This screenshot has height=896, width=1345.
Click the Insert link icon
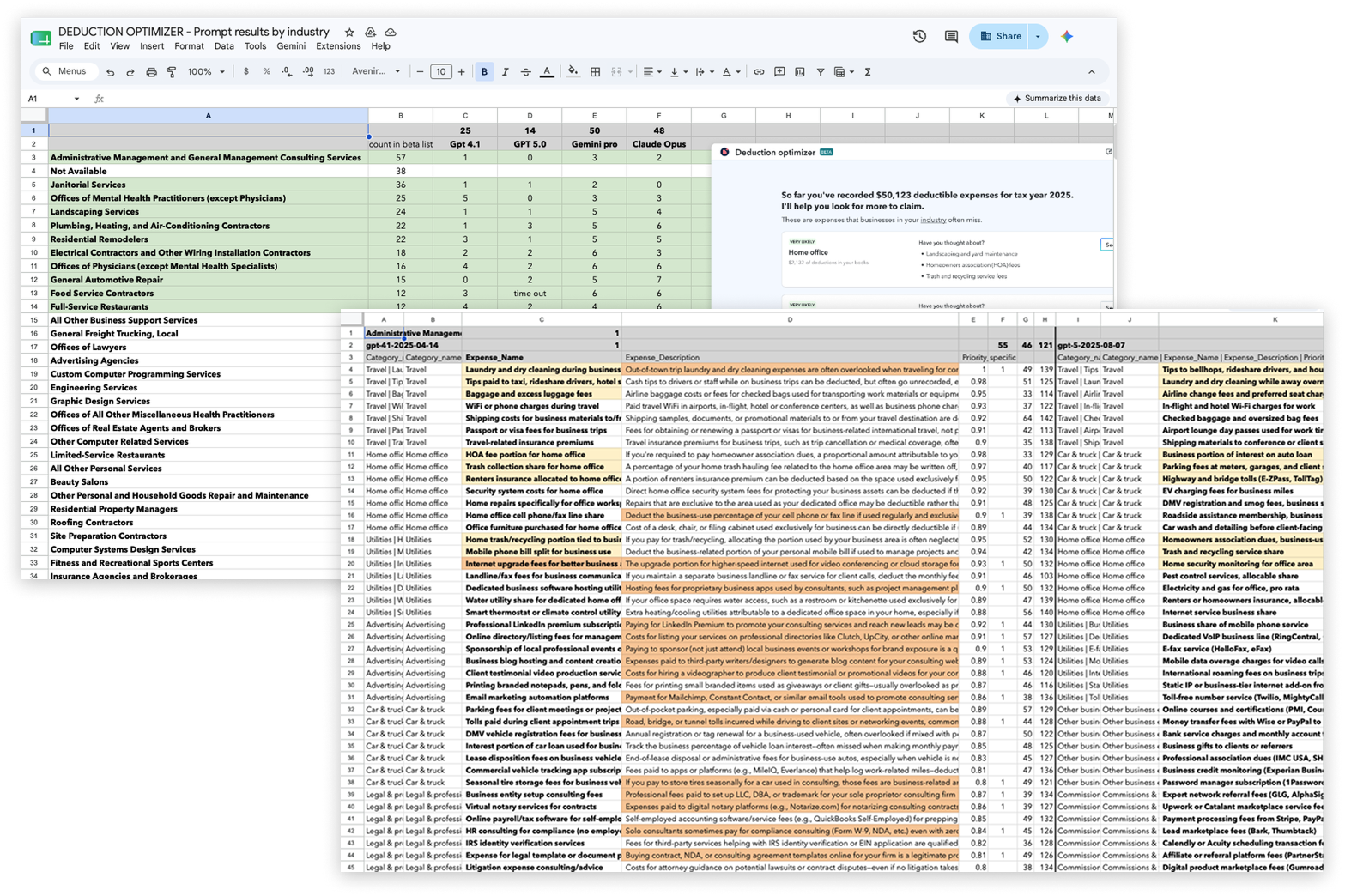click(x=759, y=72)
